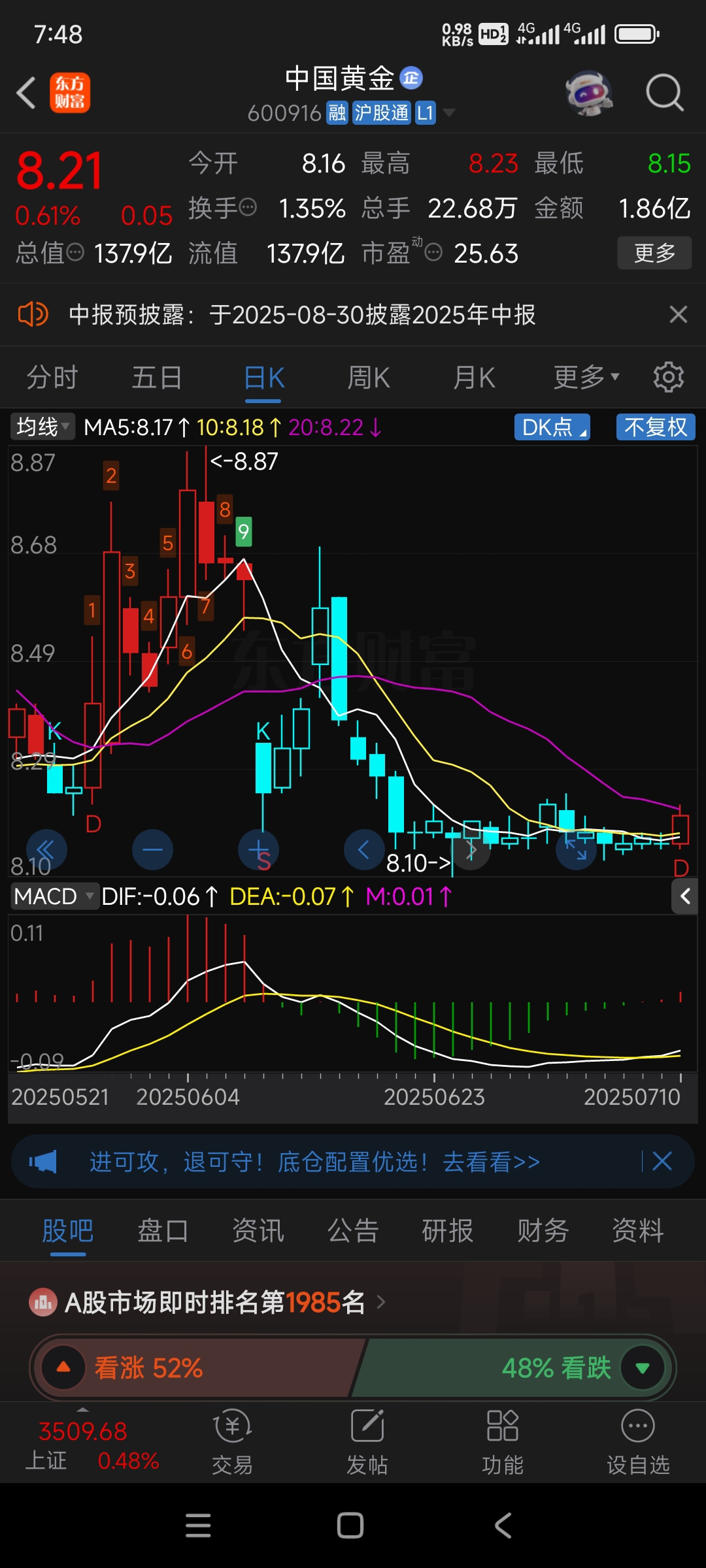Tap Android system back button
This screenshot has width=706, height=1568.
coord(502,1526)
